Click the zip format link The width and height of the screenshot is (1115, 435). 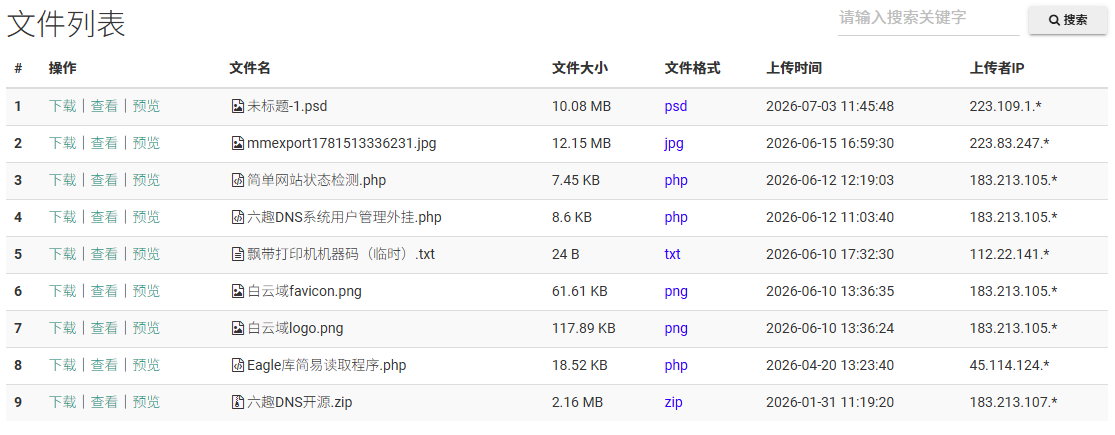point(673,402)
